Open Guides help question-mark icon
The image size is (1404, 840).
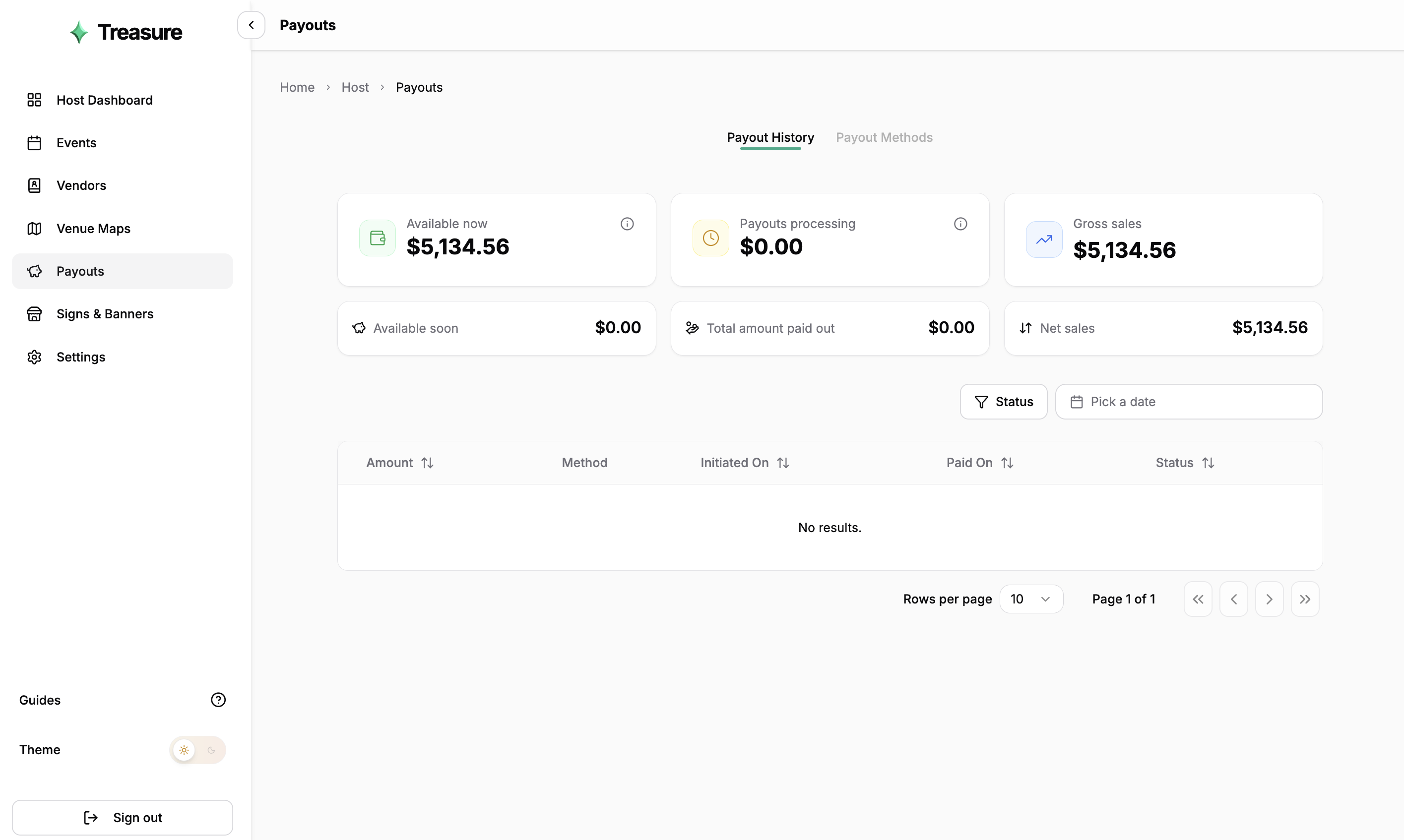tap(218, 700)
